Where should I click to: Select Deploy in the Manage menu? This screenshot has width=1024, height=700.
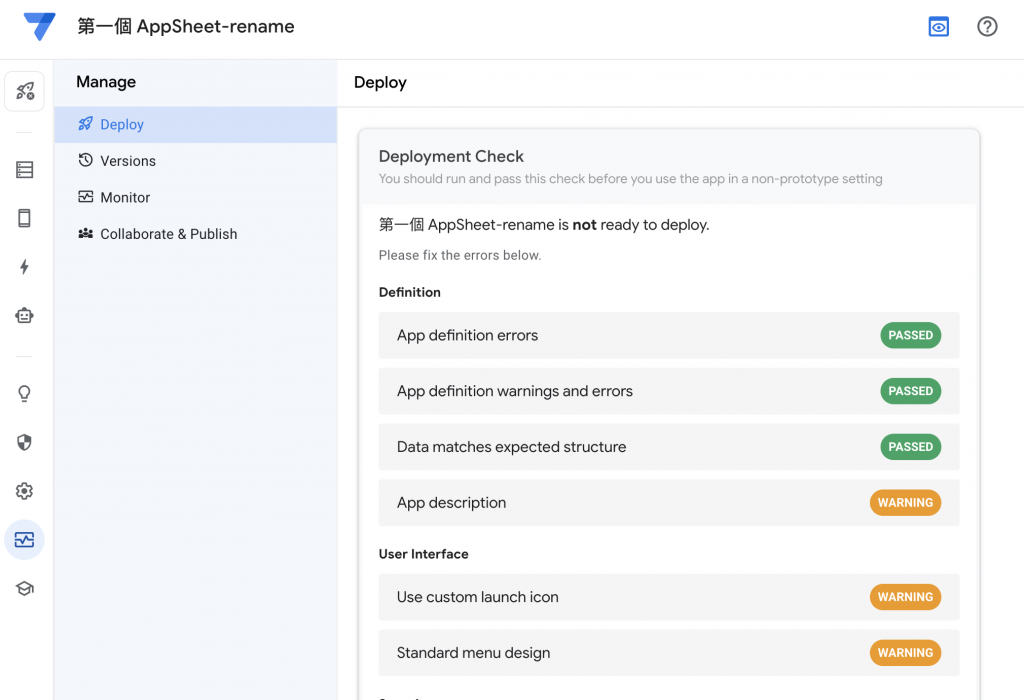click(x=122, y=125)
